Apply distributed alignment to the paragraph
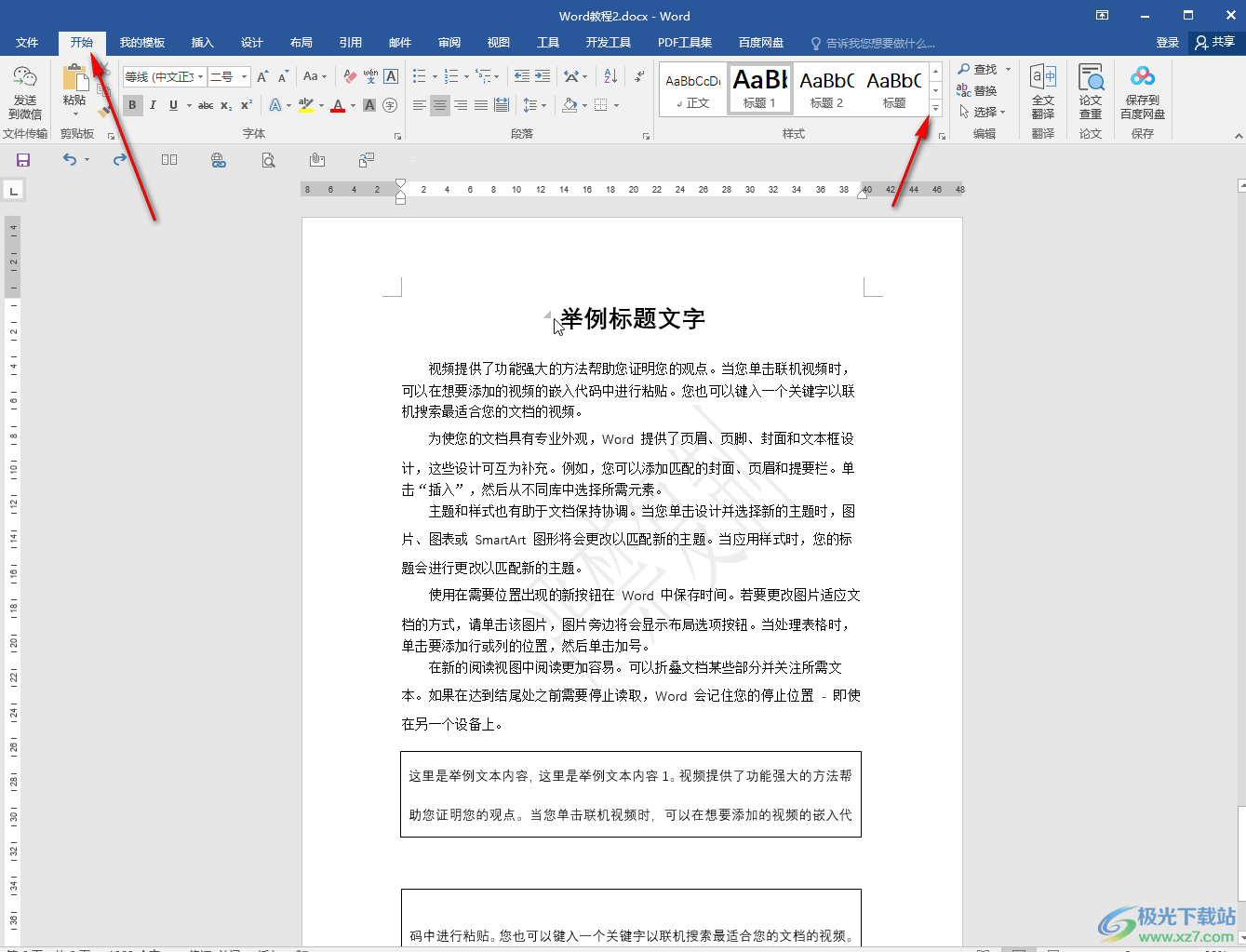Viewport: 1246px width, 952px height. coord(502,105)
